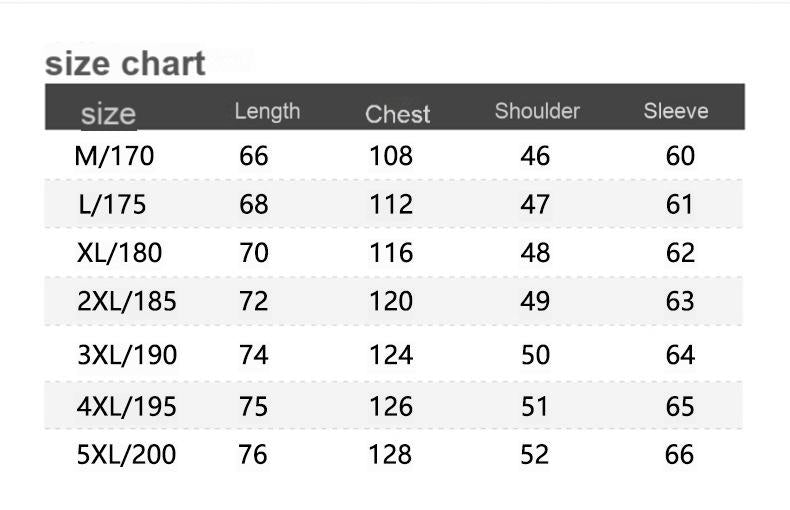Select the M/170 size row label
The height and width of the screenshot is (510, 790).
pos(114,156)
